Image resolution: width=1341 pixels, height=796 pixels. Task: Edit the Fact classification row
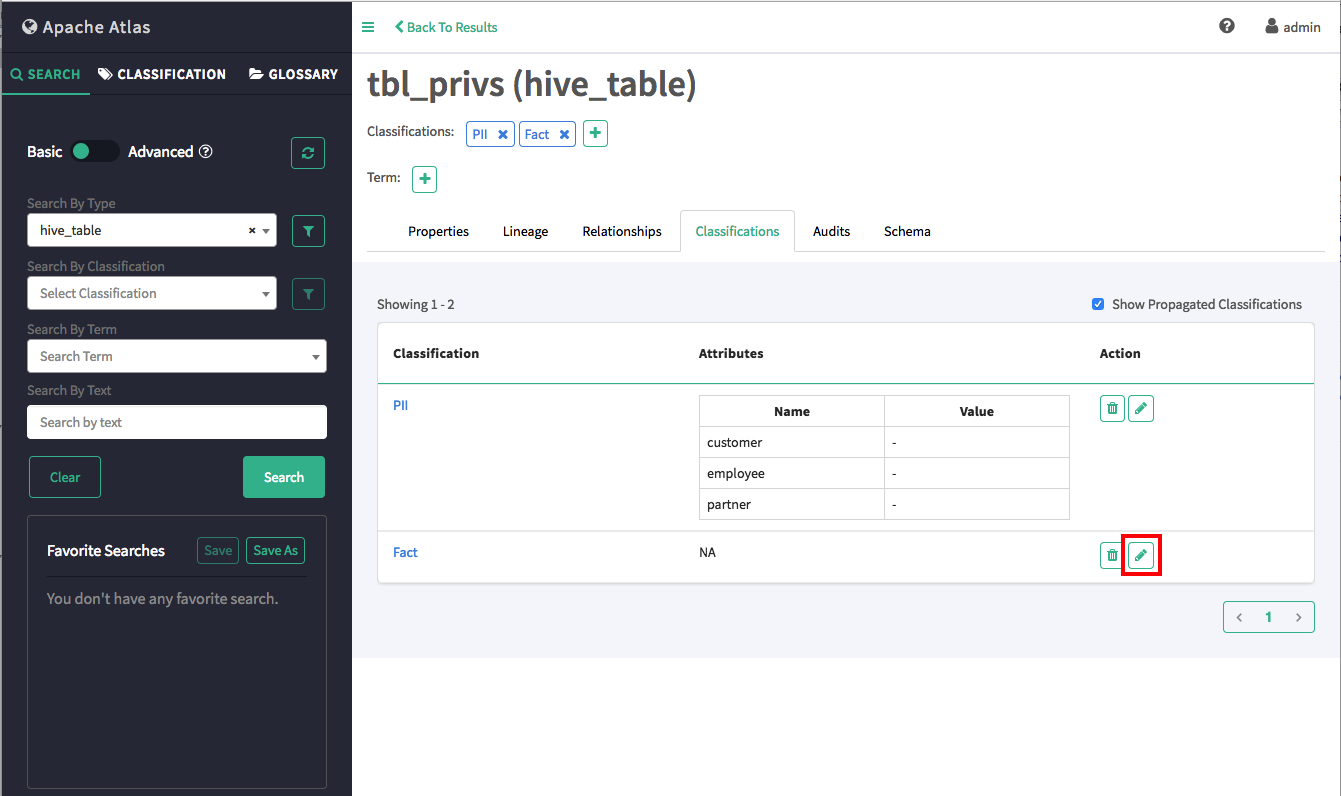1141,555
